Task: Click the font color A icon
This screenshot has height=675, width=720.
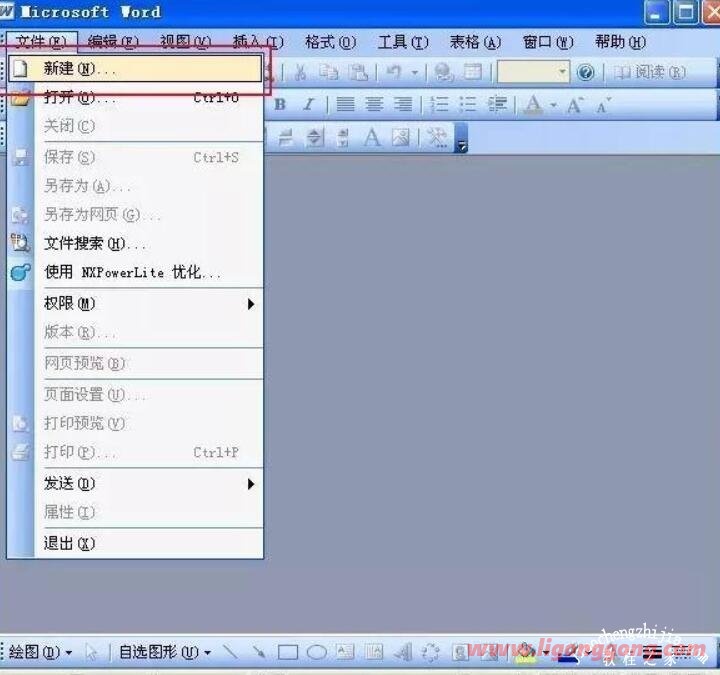Action: (533, 105)
